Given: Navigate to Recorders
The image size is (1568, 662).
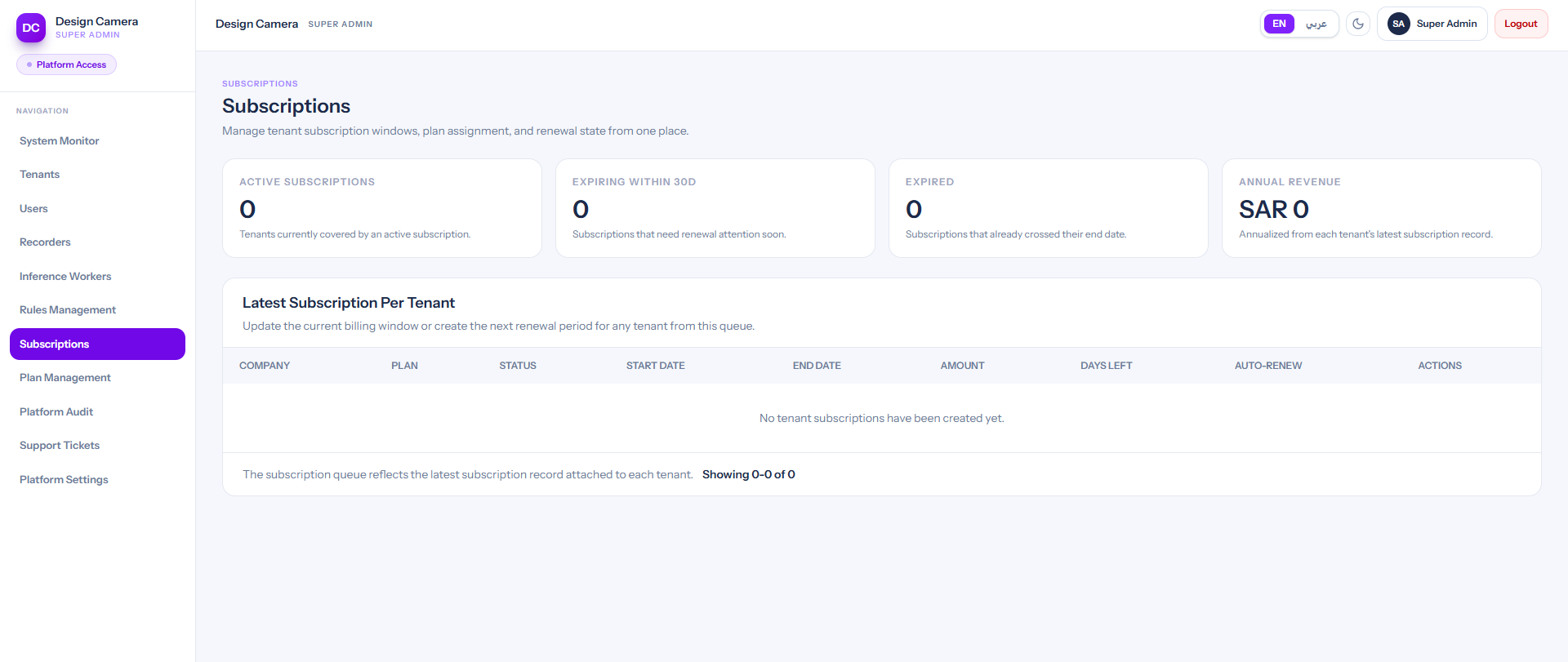Looking at the screenshot, I should (97, 242).
